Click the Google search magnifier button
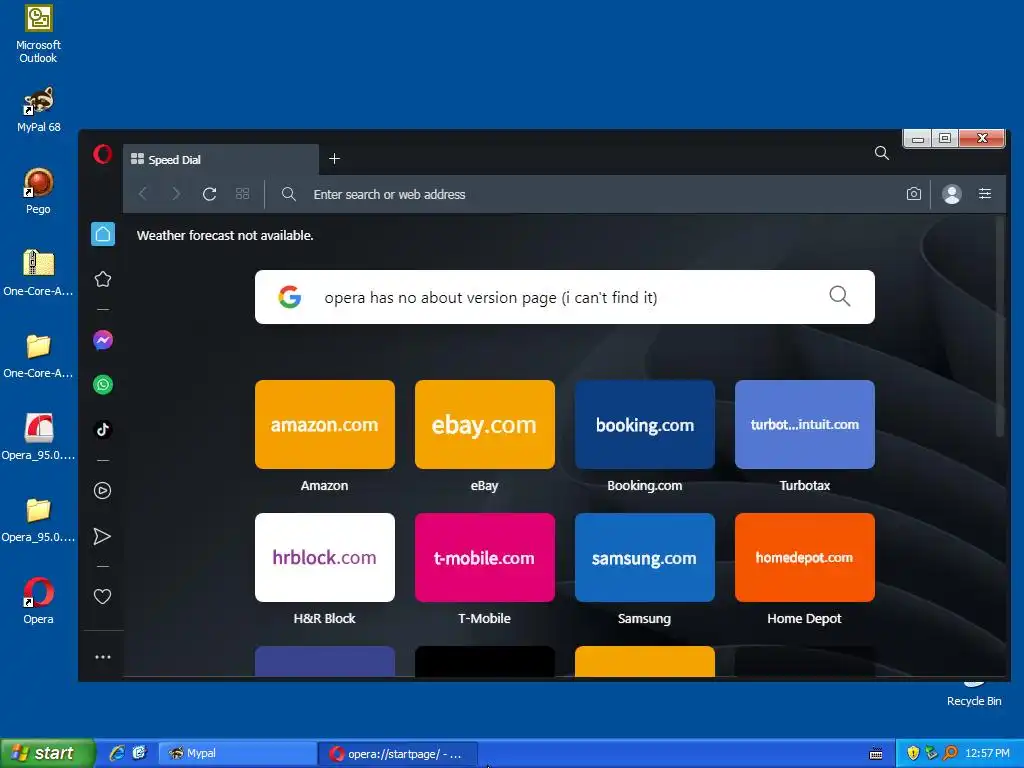 (x=839, y=296)
